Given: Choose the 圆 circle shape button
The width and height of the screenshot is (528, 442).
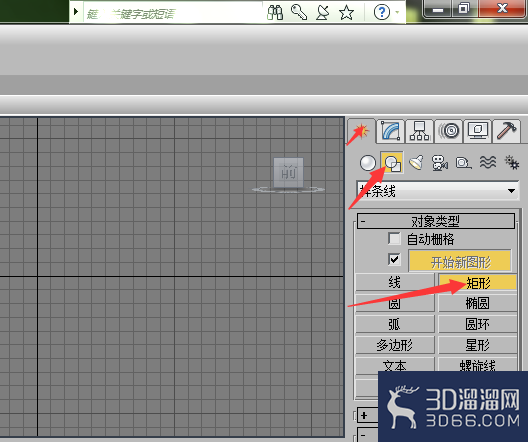Looking at the screenshot, I should [395, 303].
